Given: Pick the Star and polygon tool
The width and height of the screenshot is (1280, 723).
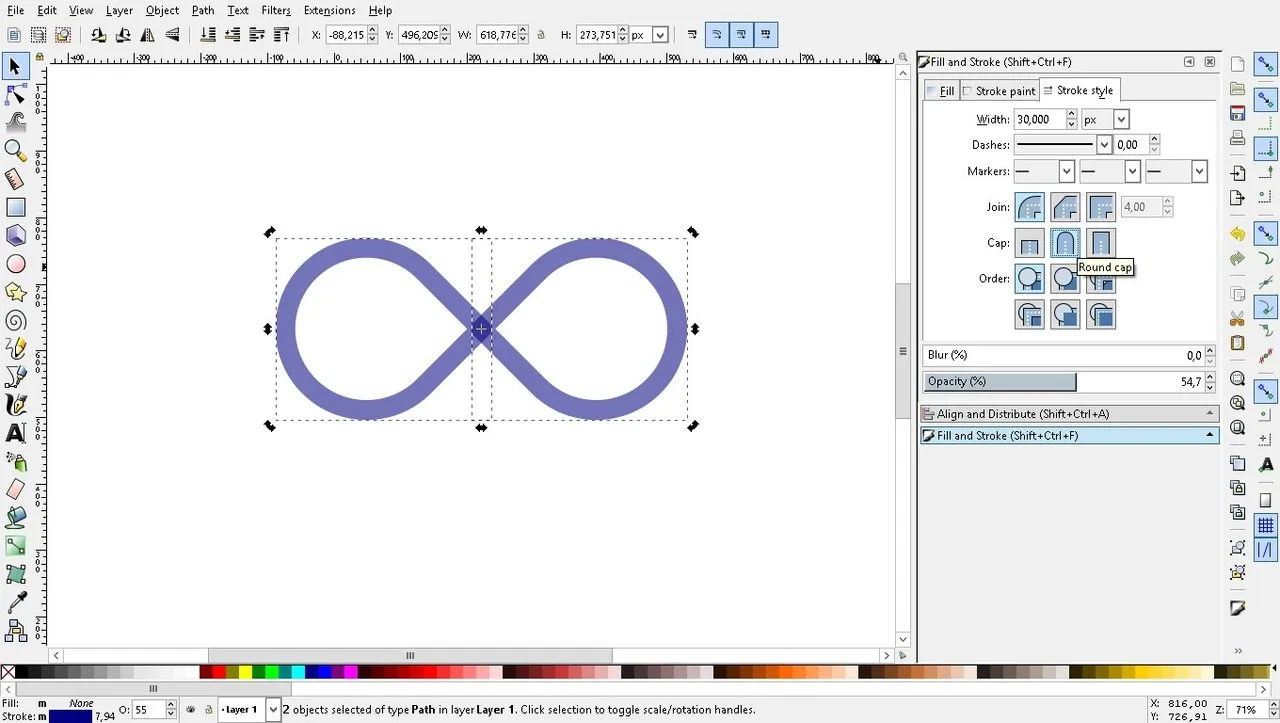Looking at the screenshot, I should (x=15, y=292).
